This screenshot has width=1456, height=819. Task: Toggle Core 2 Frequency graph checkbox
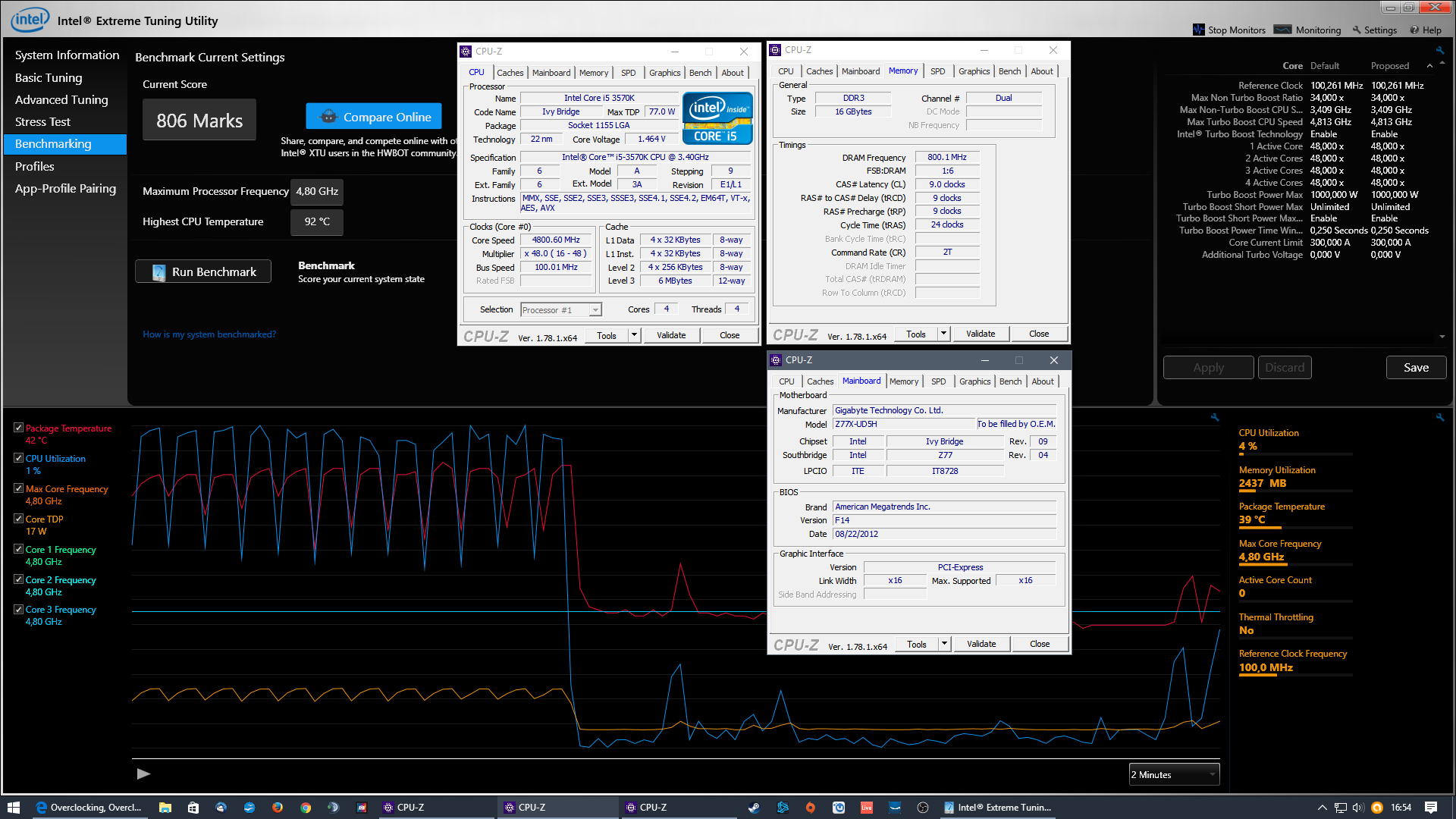[x=18, y=579]
